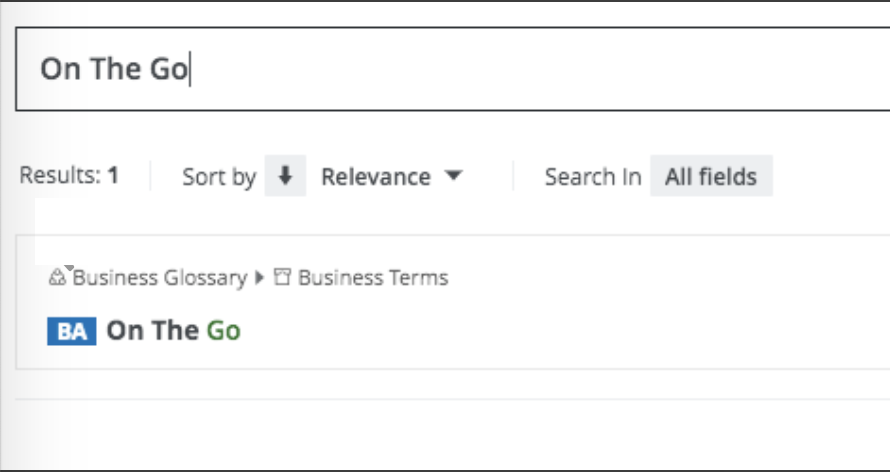Screen dimensions: 890x472
Task: Click the word The in the result title
Action: click(174, 331)
